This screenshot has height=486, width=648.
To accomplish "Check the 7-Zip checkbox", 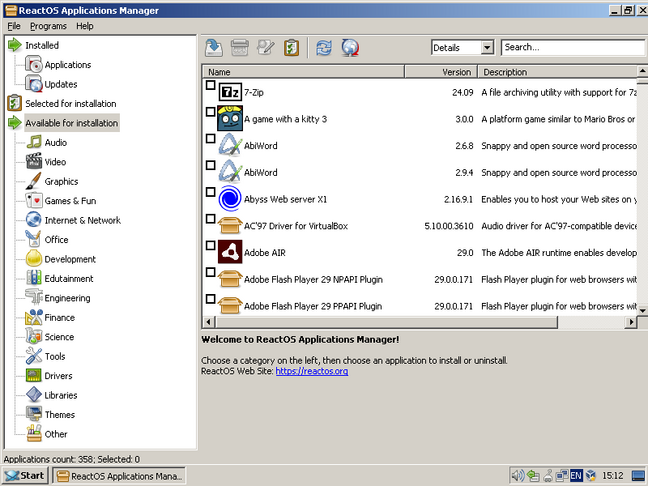I will tap(210, 85).
